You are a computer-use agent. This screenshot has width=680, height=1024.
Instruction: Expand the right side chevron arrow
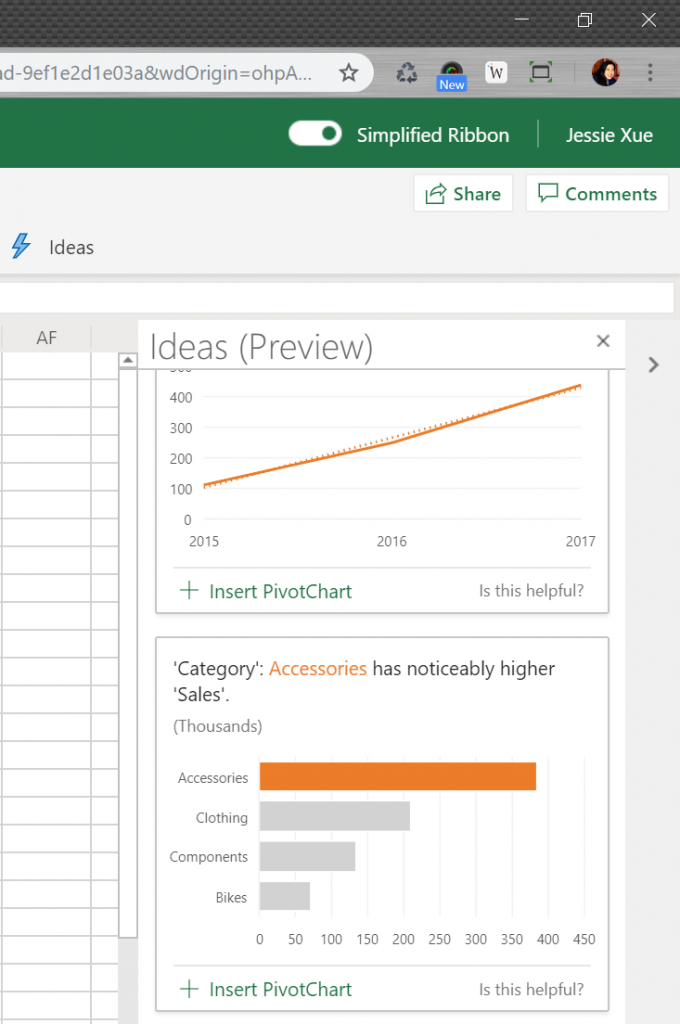coord(653,365)
